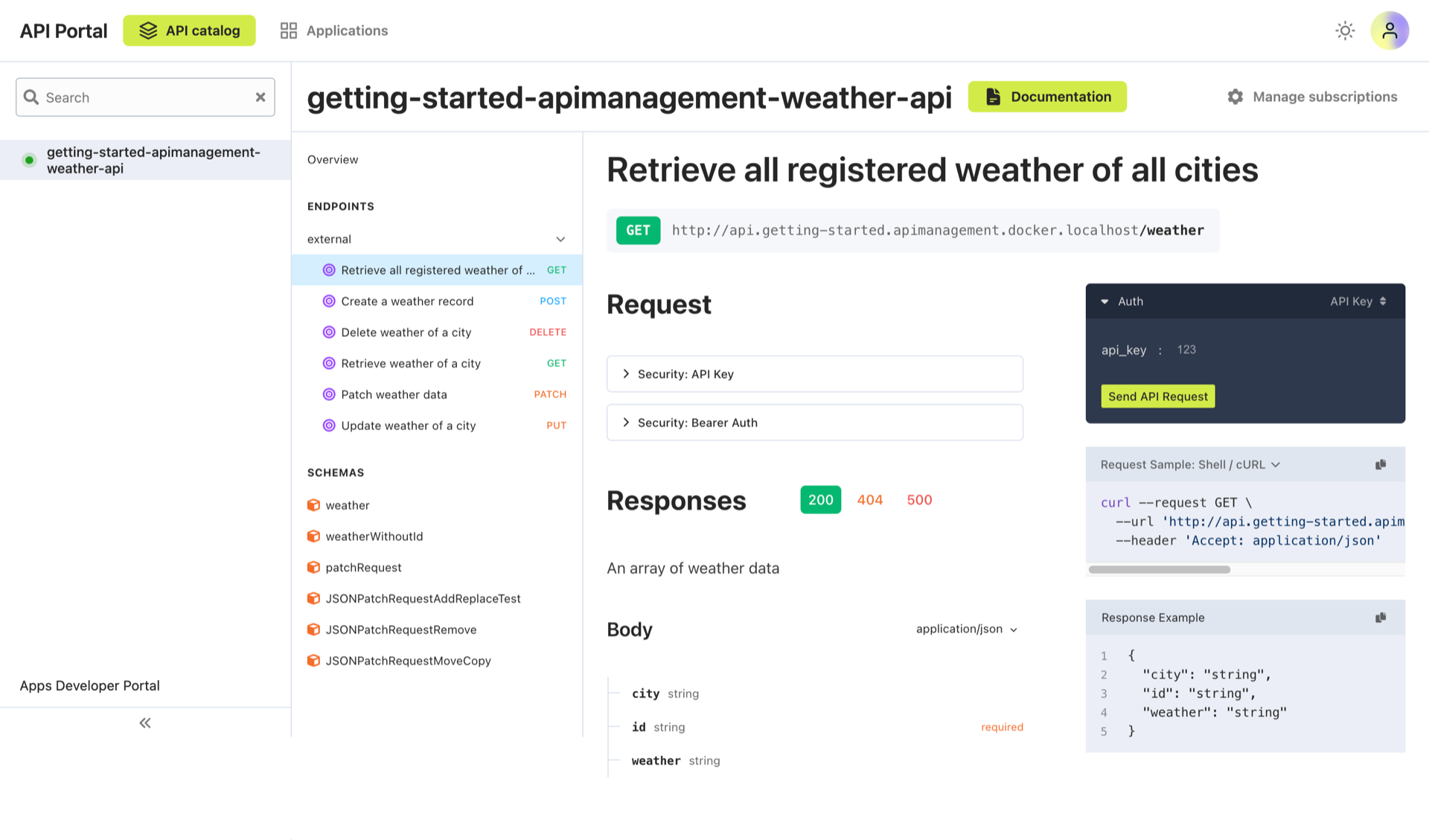The height and width of the screenshot is (840, 1429).
Task: Click the cube icon next to JSONPatchRequestAddReplaceTest
Action: 313,598
